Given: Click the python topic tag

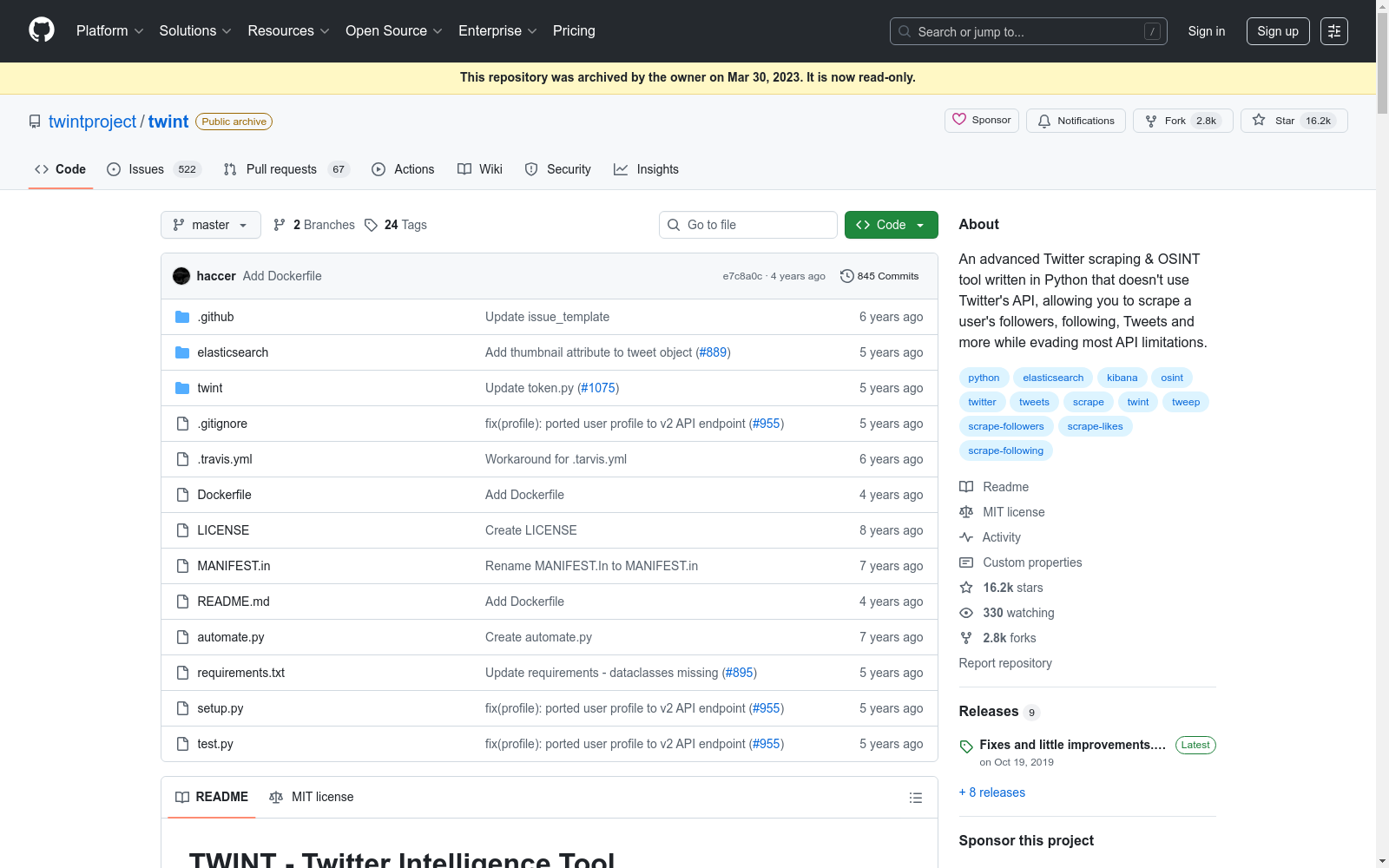Looking at the screenshot, I should (984, 378).
